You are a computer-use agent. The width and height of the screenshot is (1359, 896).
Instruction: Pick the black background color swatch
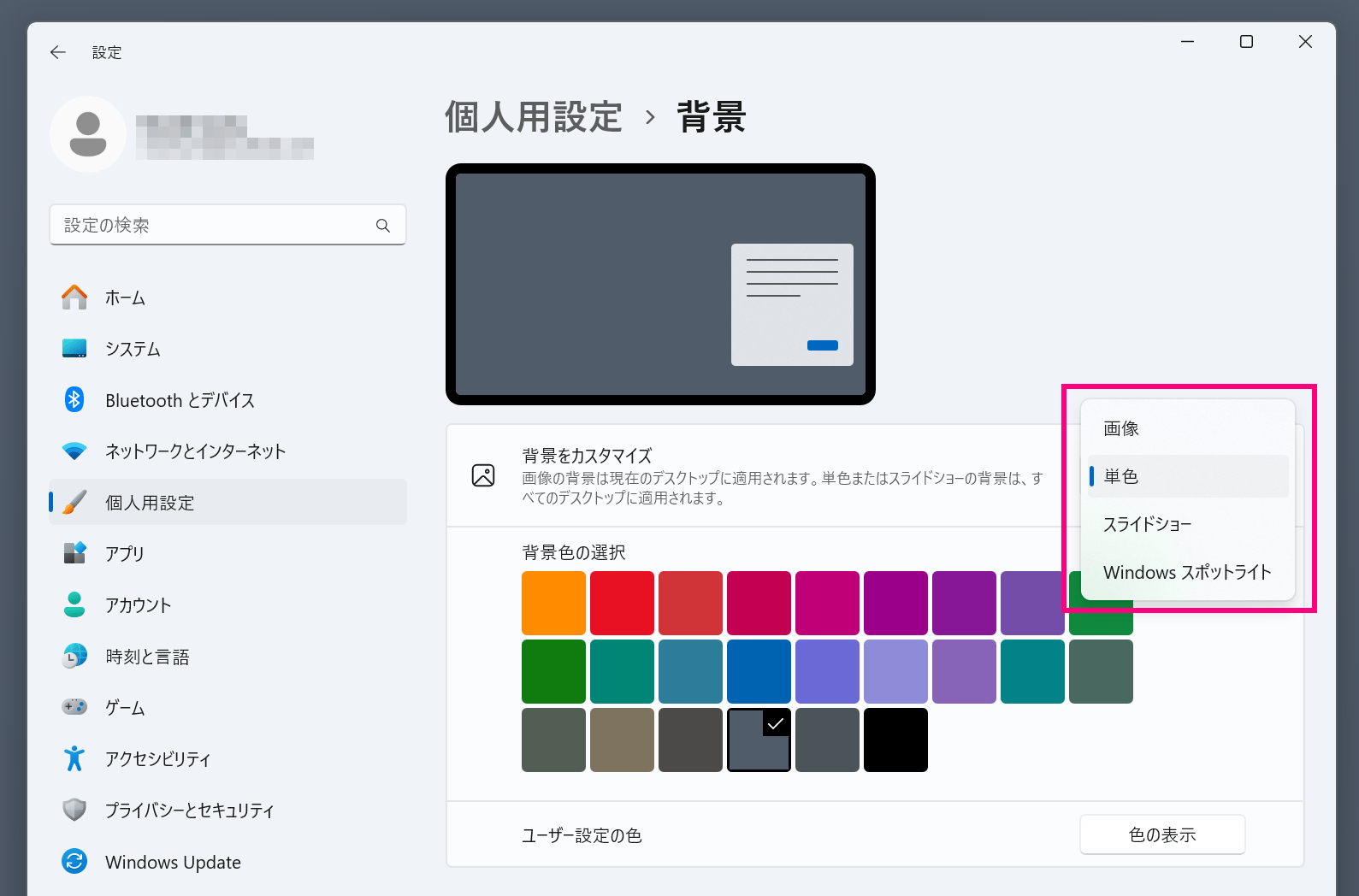895,740
